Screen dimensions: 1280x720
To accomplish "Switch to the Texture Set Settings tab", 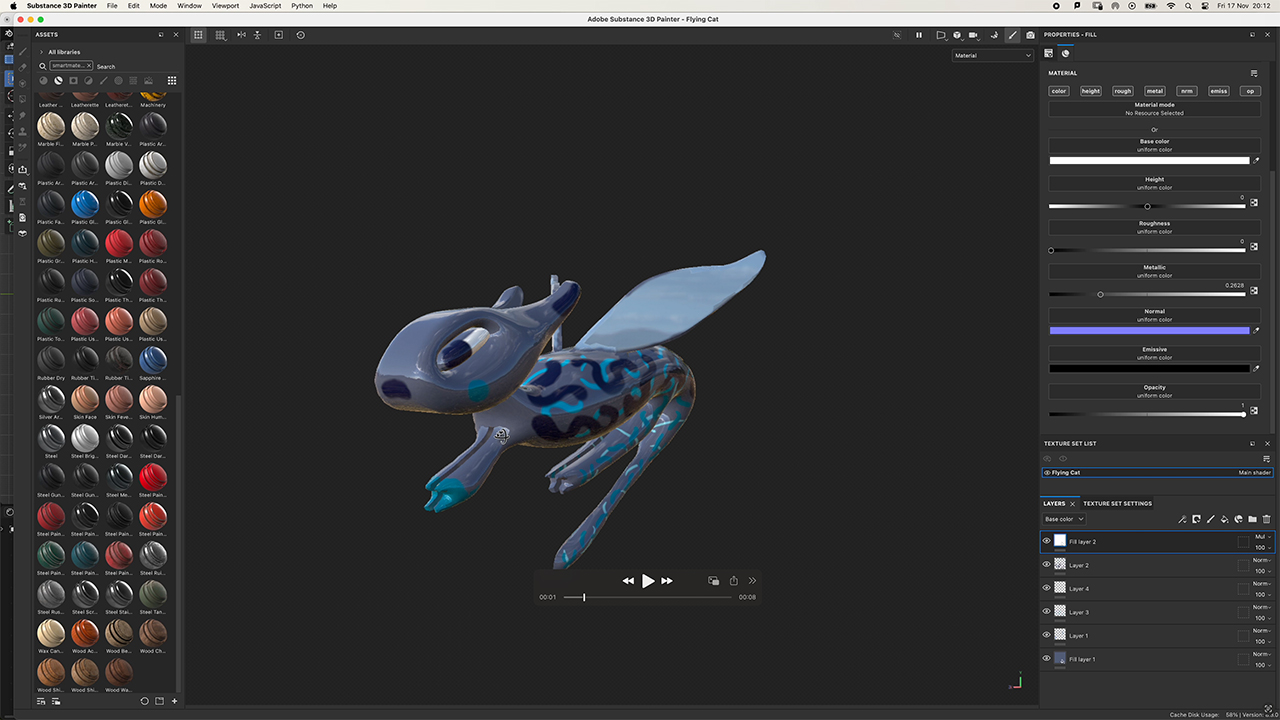I will 1118,504.
